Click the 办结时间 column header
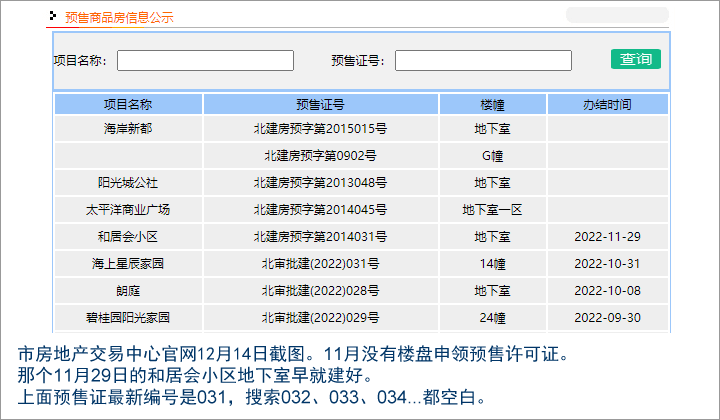This screenshot has height=420, width=720. click(607, 104)
